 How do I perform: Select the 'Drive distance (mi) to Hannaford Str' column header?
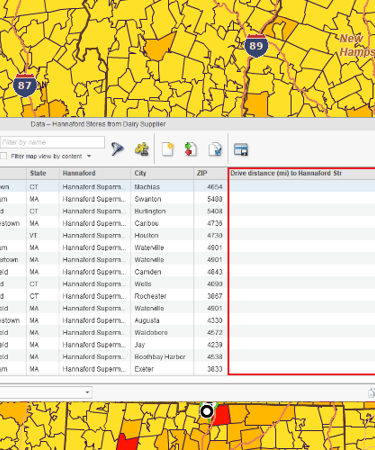click(302, 173)
